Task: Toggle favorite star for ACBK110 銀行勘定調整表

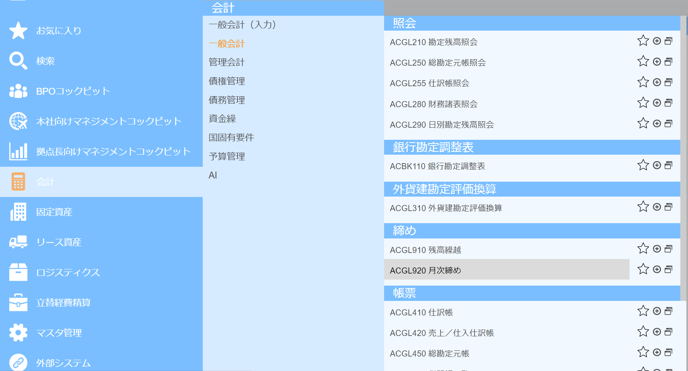Action: tap(643, 165)
